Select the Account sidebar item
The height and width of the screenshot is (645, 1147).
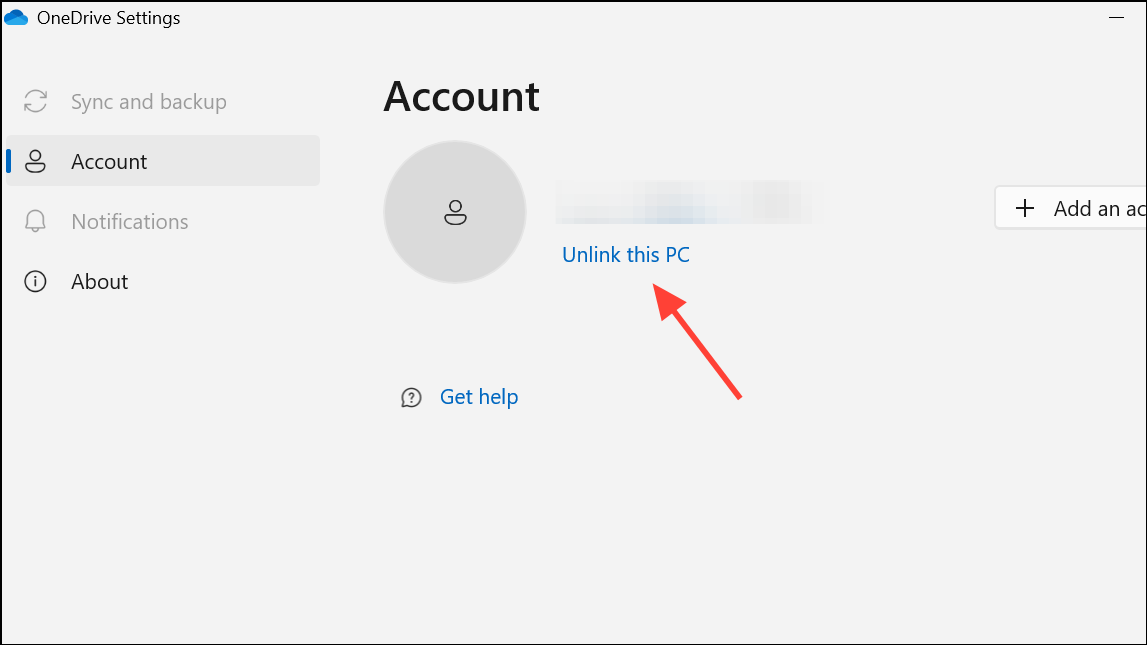point(162,161)
